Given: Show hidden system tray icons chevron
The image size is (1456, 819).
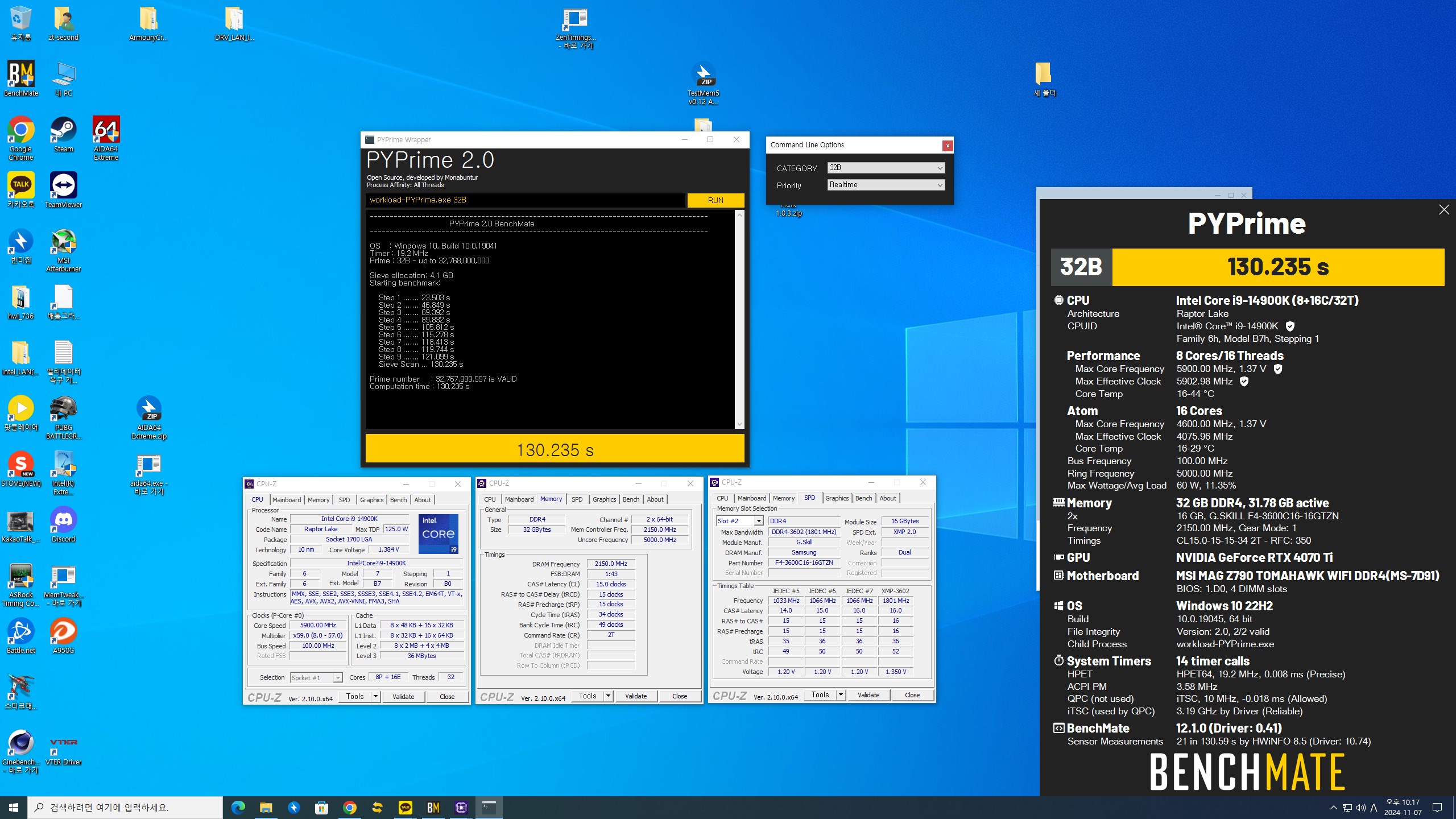Looking at the screenshot, I should coord(1333,808).
